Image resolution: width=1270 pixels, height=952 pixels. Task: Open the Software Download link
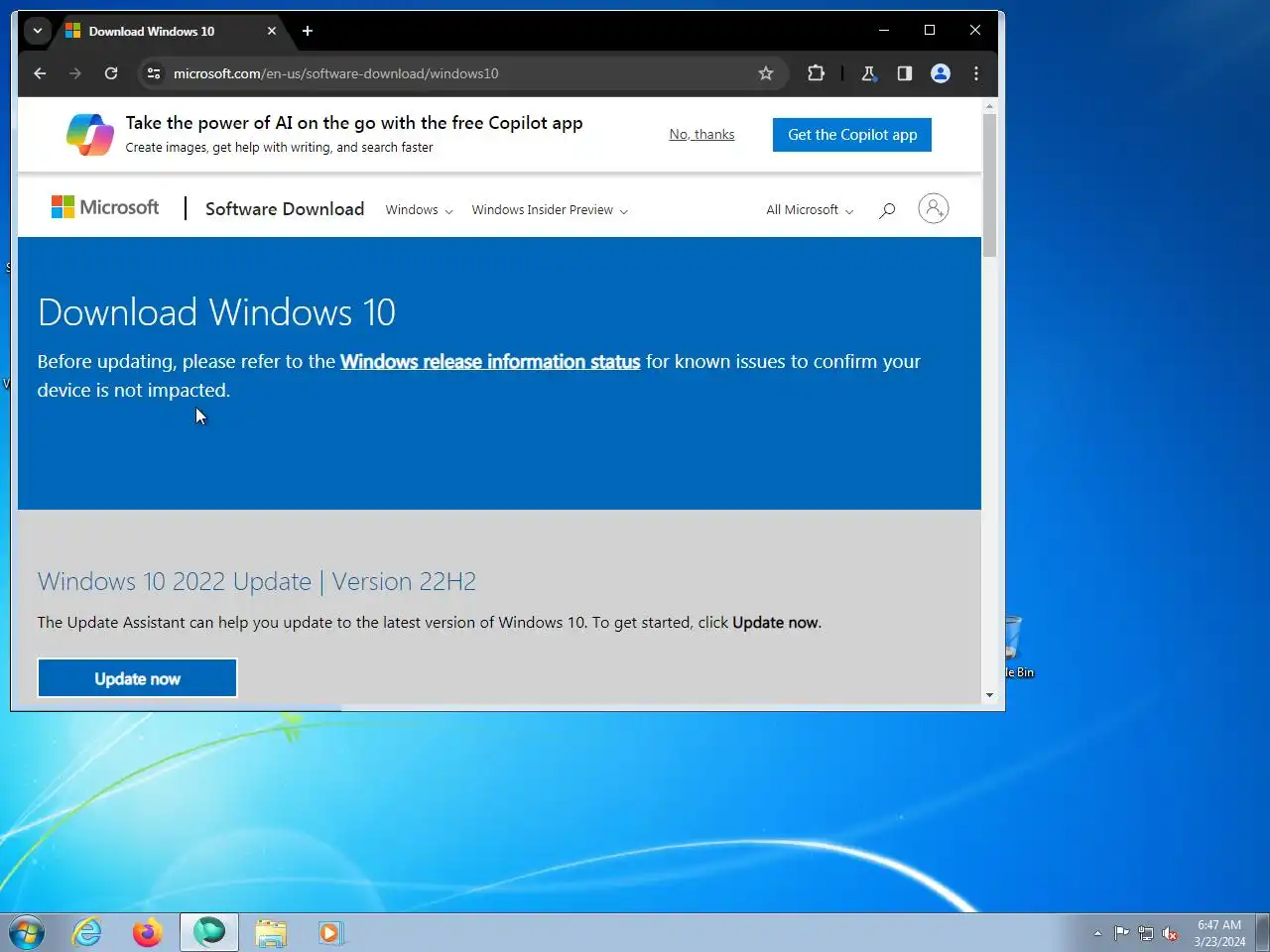(285, 209)
